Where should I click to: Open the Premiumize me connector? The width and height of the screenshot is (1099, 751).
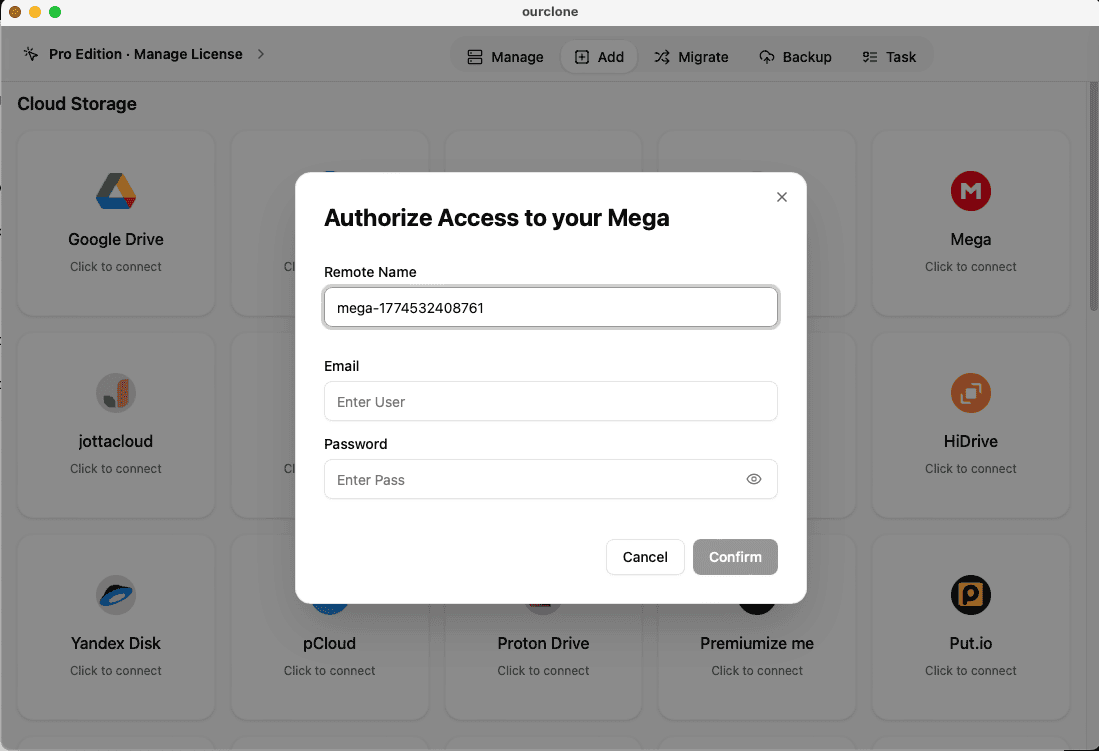(x=756, y=626)
